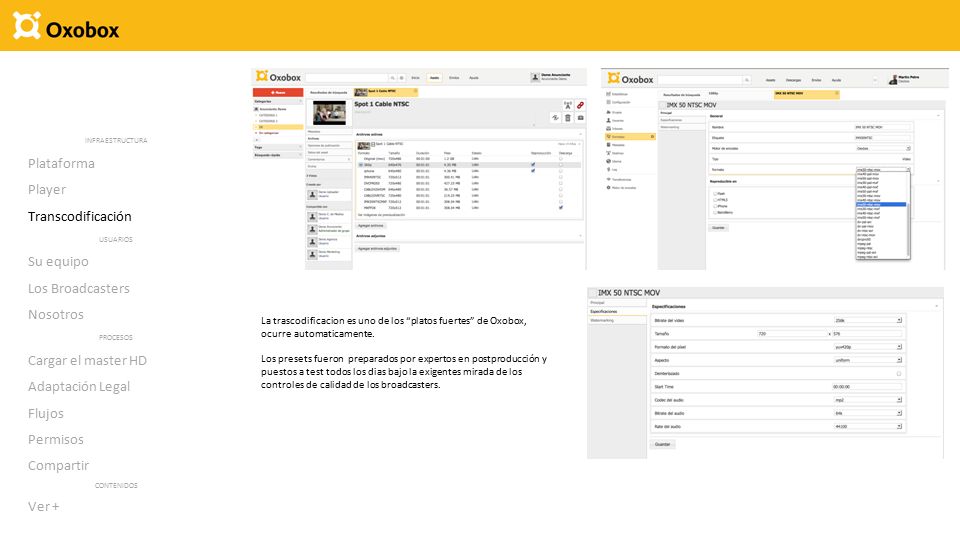Click the trash delete icon for Spot 1 Cable NTSC
This screenshot has height=540, width=960.
pyautogui.click(x=568, y=118)
